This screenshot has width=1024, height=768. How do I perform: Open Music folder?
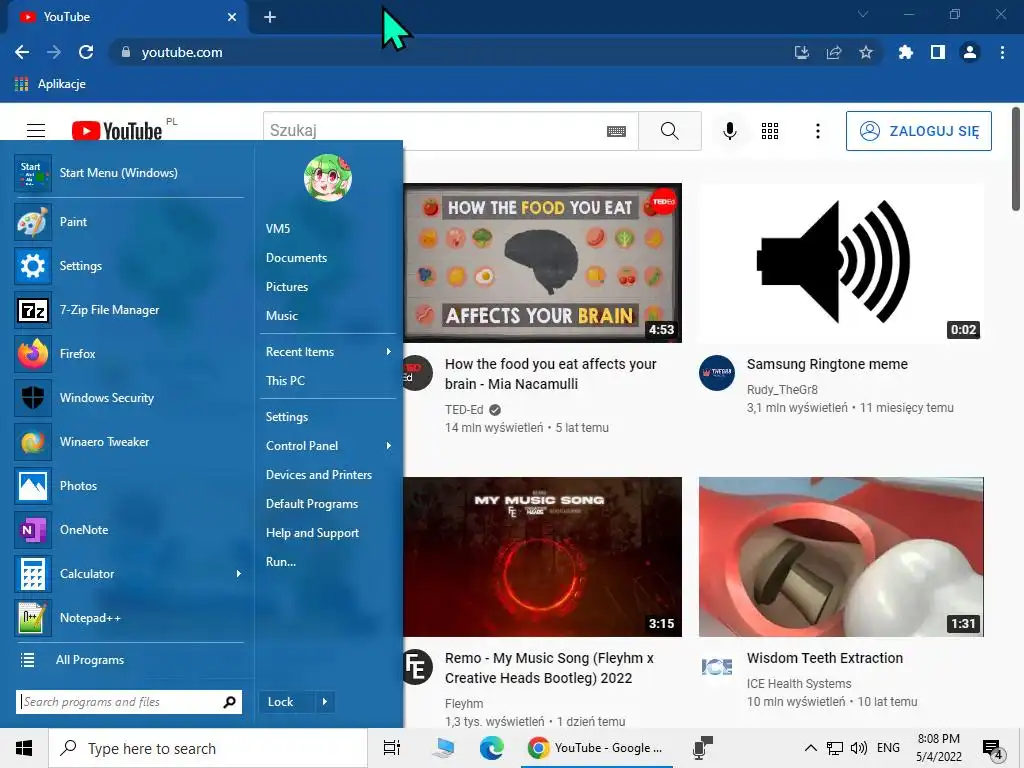(x=281, y=316)
